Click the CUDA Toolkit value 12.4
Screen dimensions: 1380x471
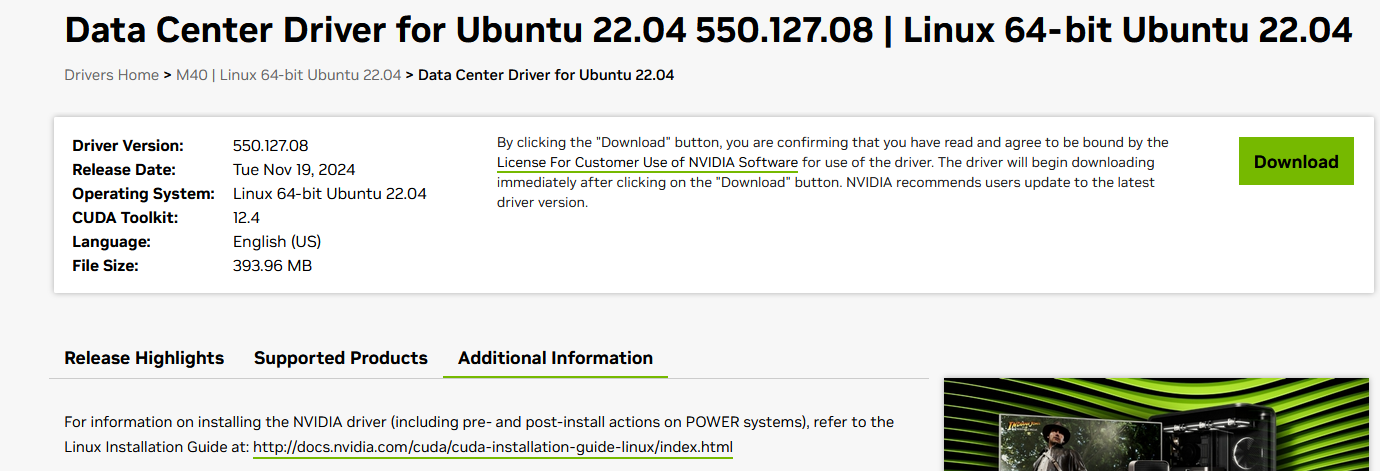[247, 218]
